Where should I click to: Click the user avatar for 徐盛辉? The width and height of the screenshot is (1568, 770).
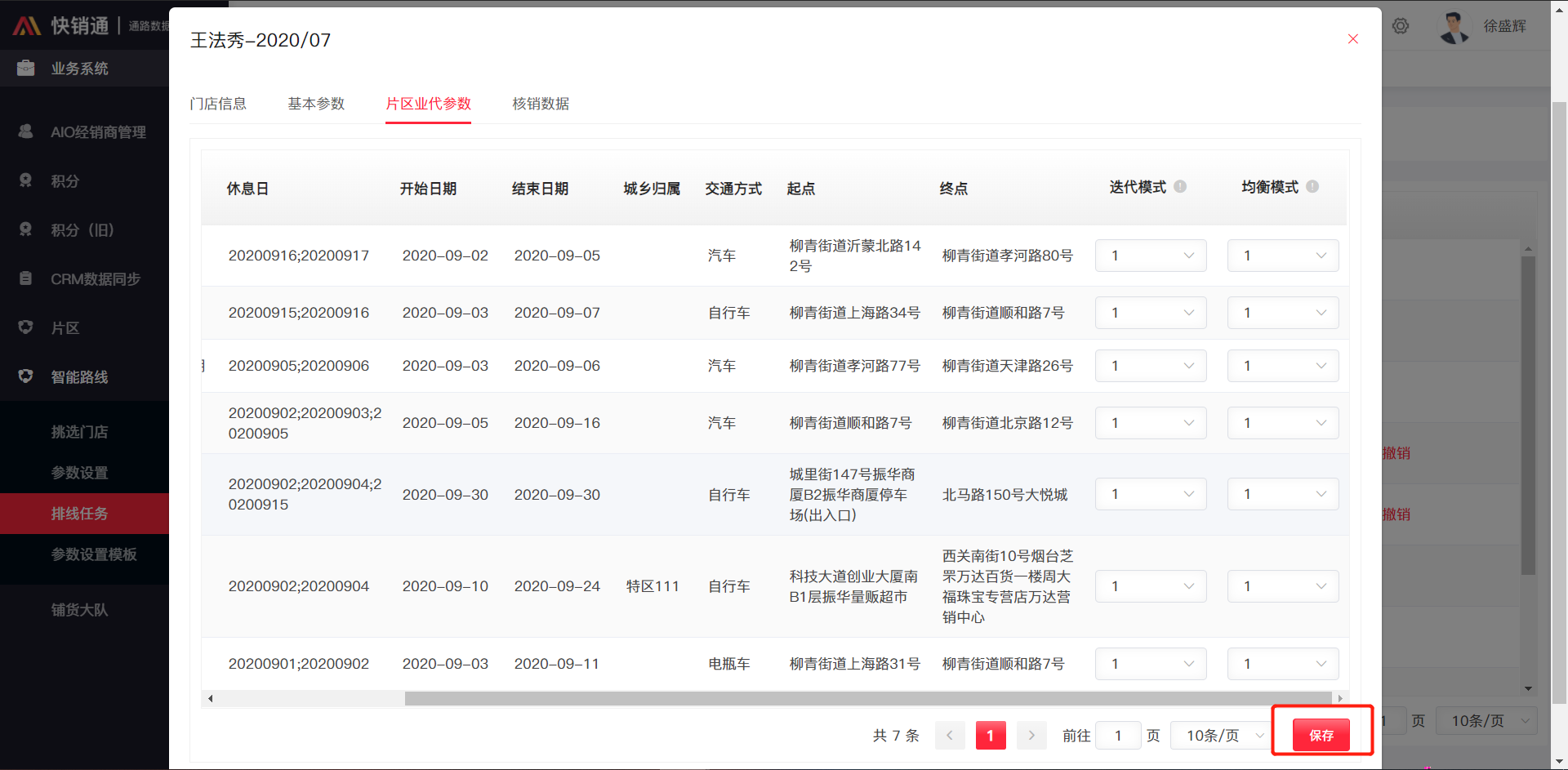1454,26
